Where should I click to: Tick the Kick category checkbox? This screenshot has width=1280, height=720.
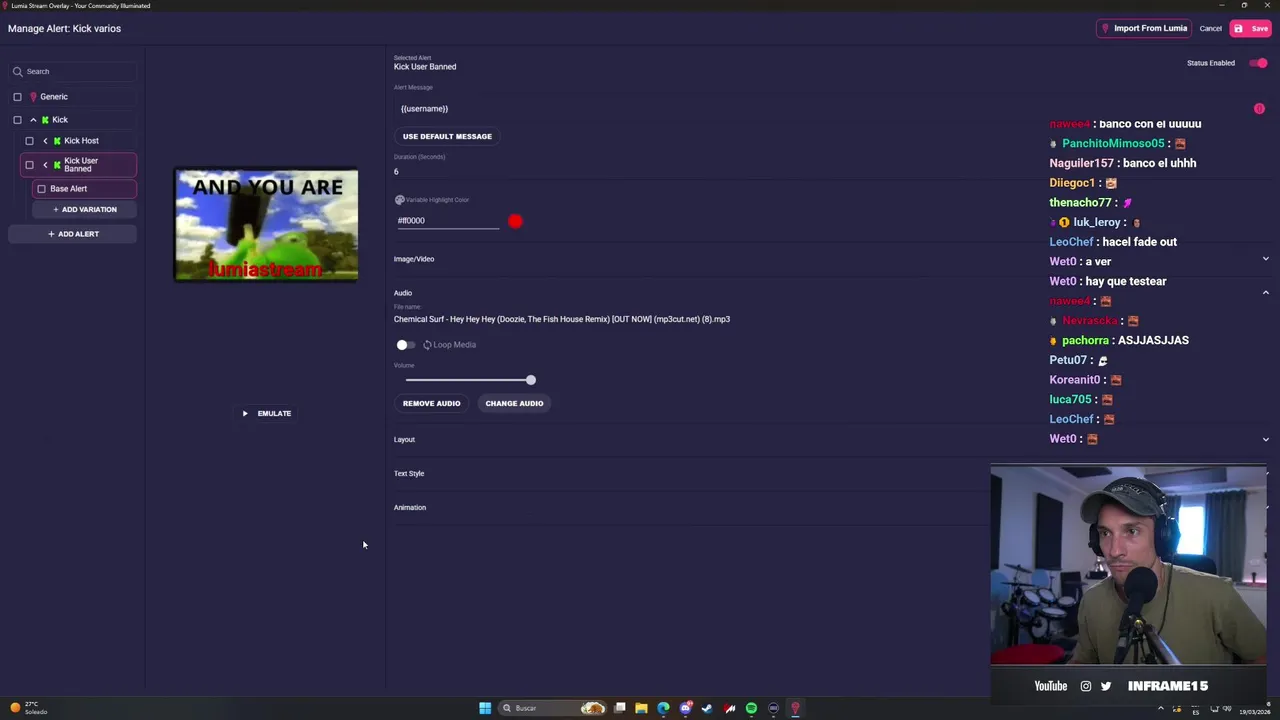[17, 120]
